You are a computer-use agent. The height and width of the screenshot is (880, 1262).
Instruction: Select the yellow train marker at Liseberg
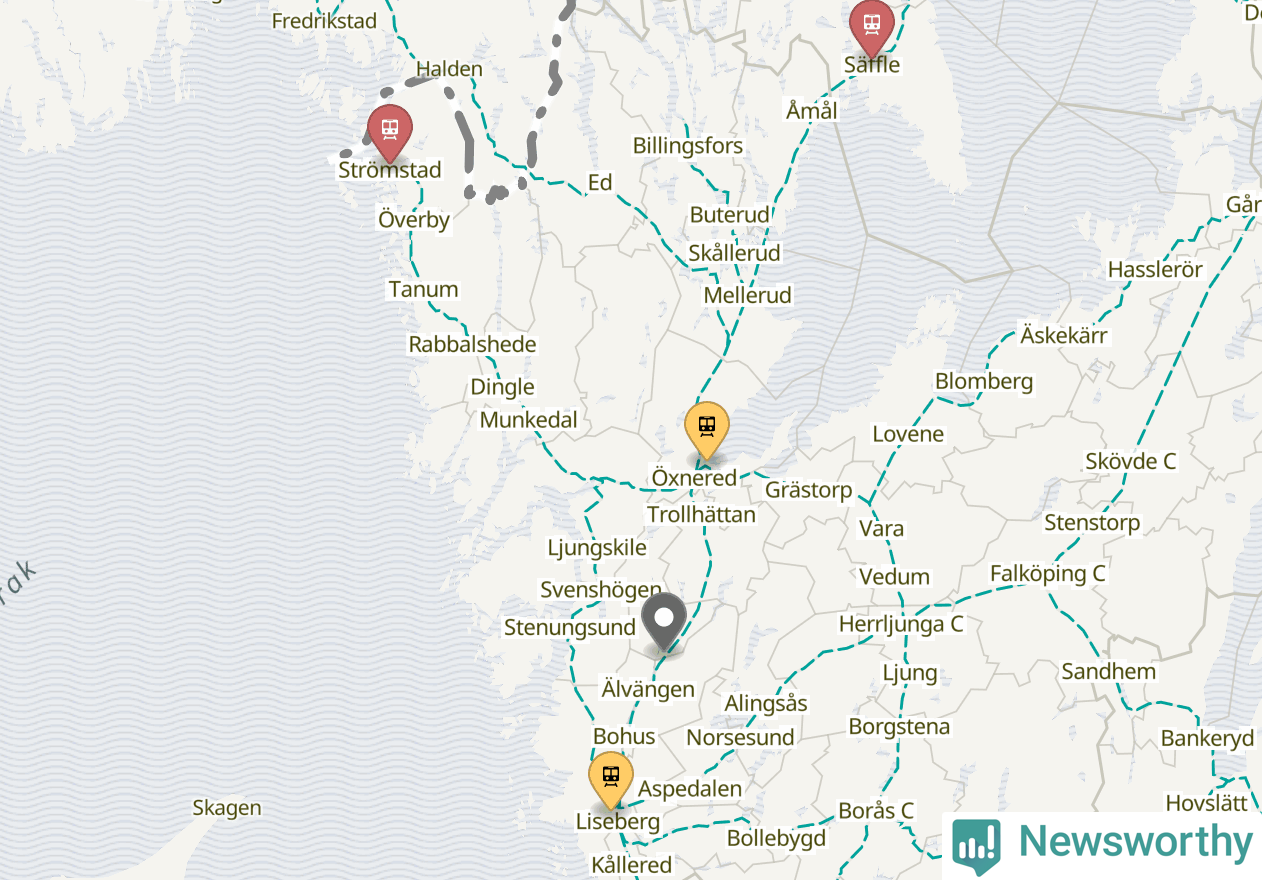(611, 778)
